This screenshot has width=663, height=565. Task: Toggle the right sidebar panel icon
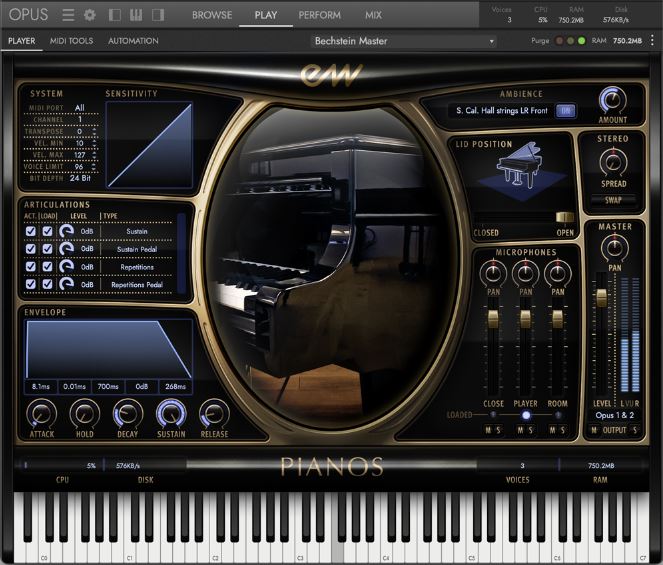pyautogui.click(x=158, y=15)
